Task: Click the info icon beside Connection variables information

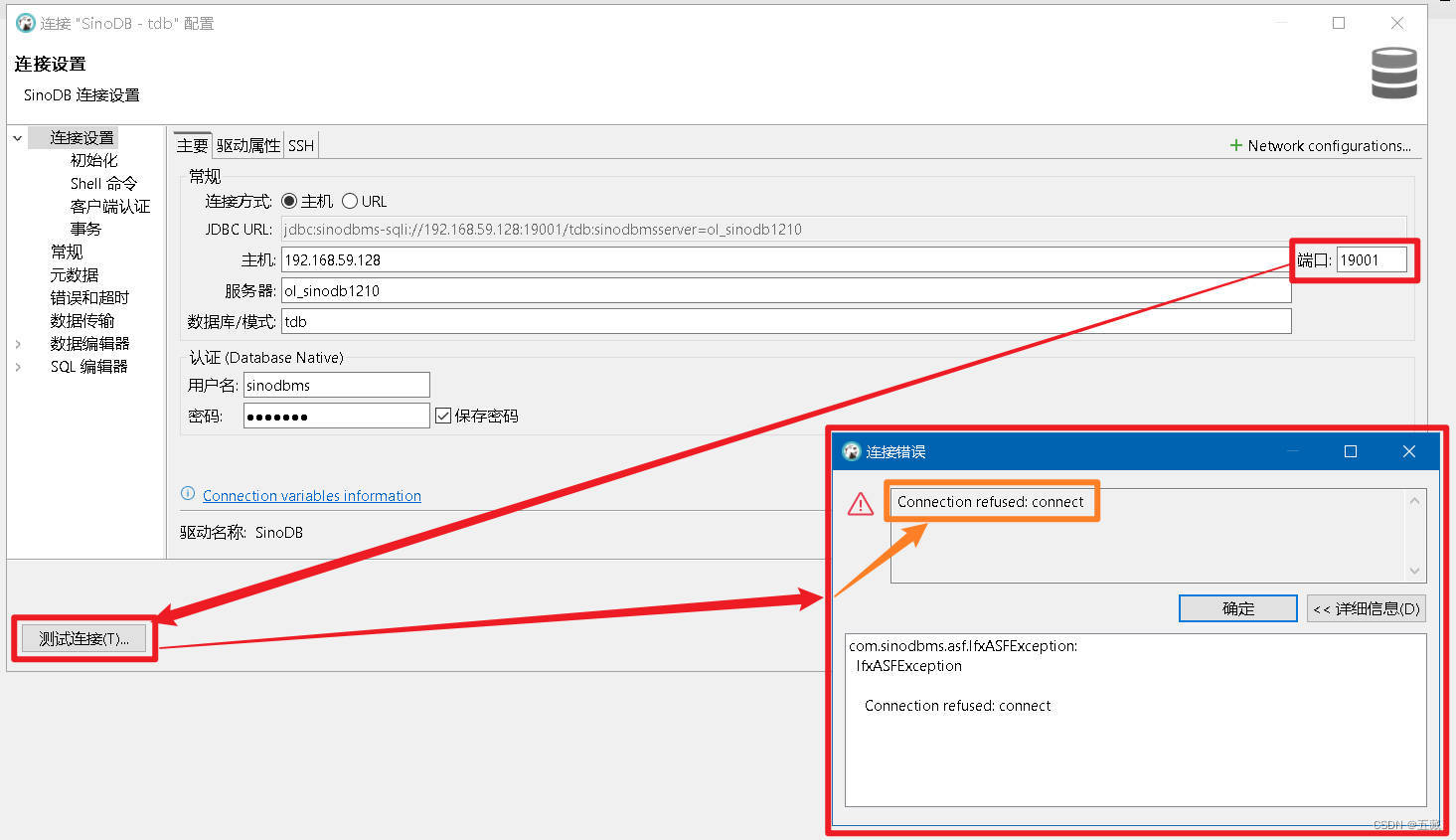Action: pyautogui.click(x=188, y=494)
